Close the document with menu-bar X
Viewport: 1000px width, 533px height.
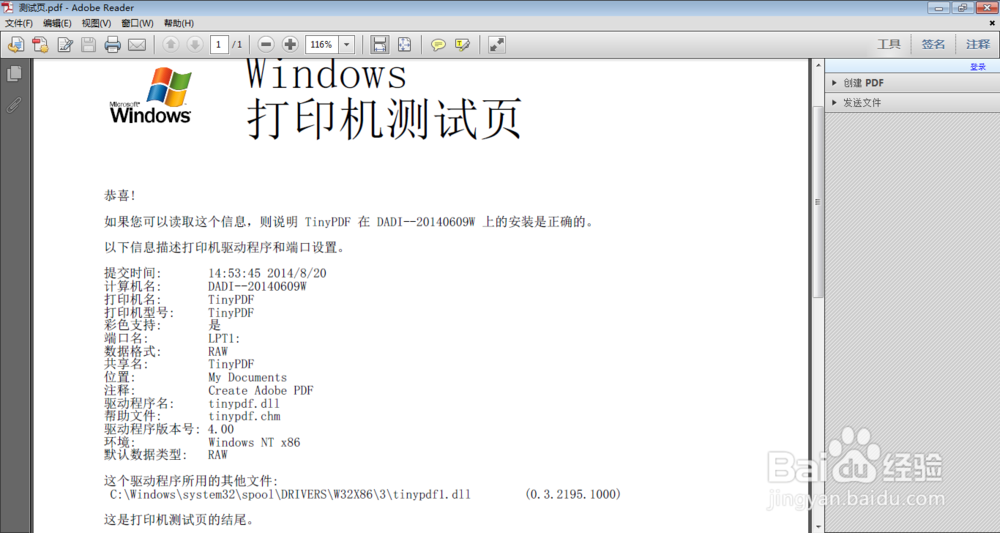[992, 23]
